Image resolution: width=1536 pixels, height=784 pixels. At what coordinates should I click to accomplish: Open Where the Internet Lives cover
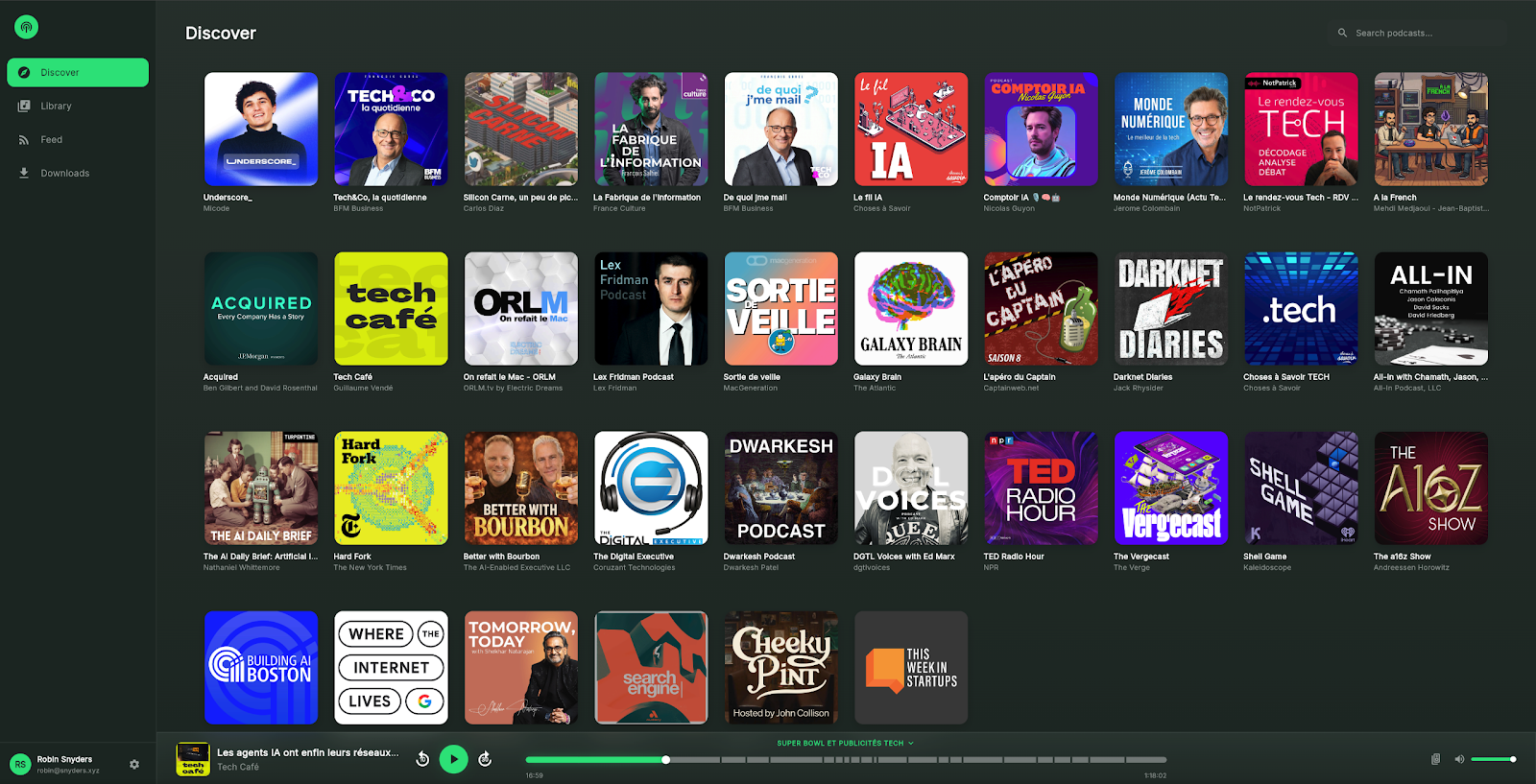point(391,668)
